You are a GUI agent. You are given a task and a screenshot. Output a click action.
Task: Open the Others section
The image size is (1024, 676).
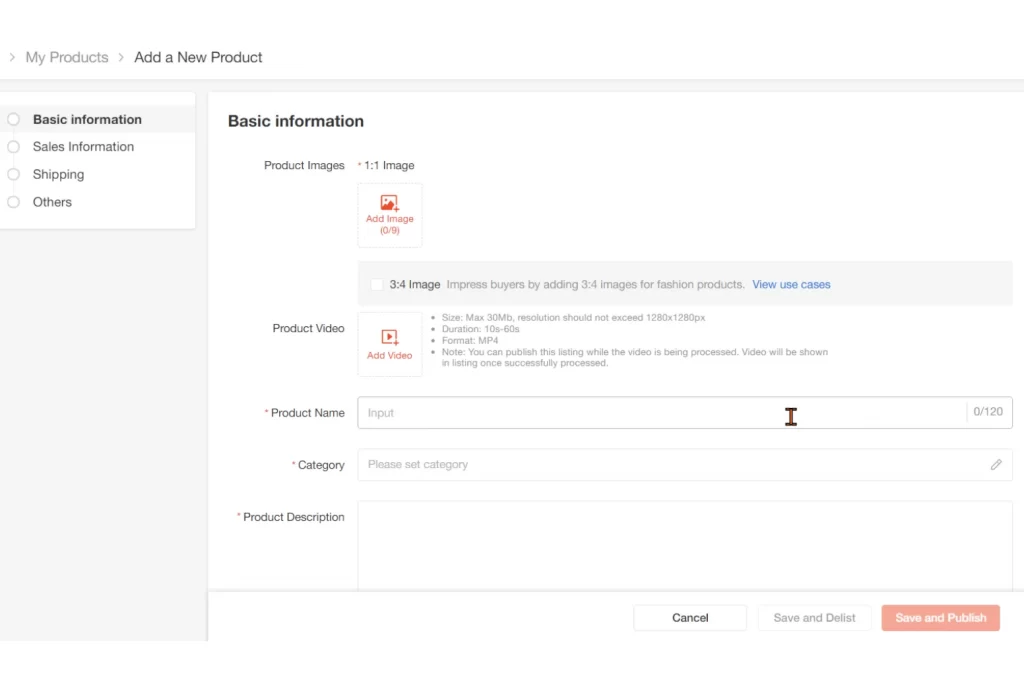(x=52, y=202)
